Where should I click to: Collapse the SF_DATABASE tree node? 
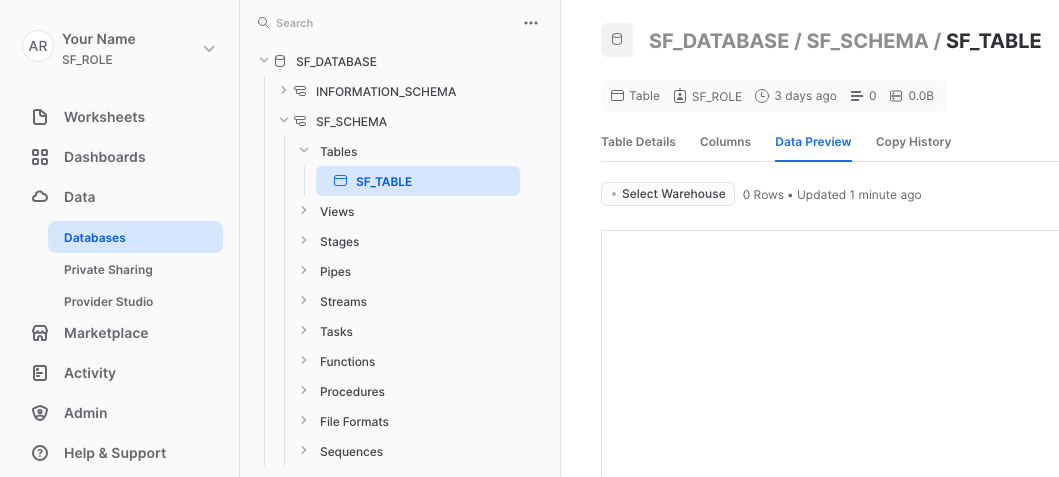[263, 61]
